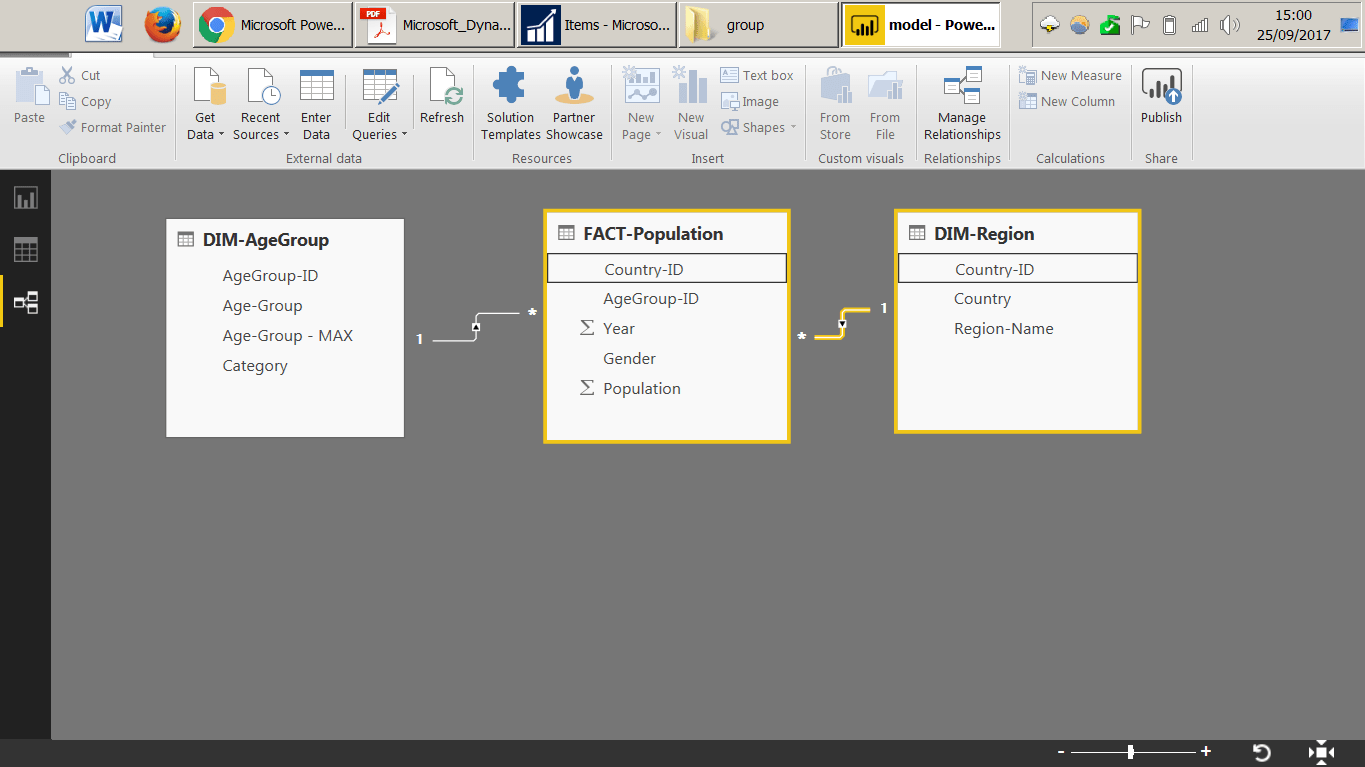This screenshot has width=1365, height=767.
Task: Click the Paste icon
Action: (x=30, y=96)
